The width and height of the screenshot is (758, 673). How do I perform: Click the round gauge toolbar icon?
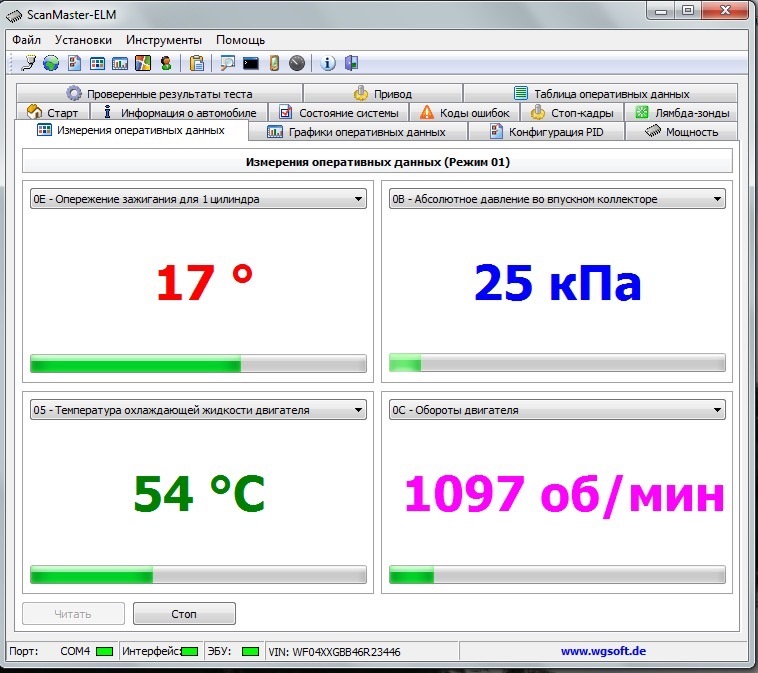296,63
